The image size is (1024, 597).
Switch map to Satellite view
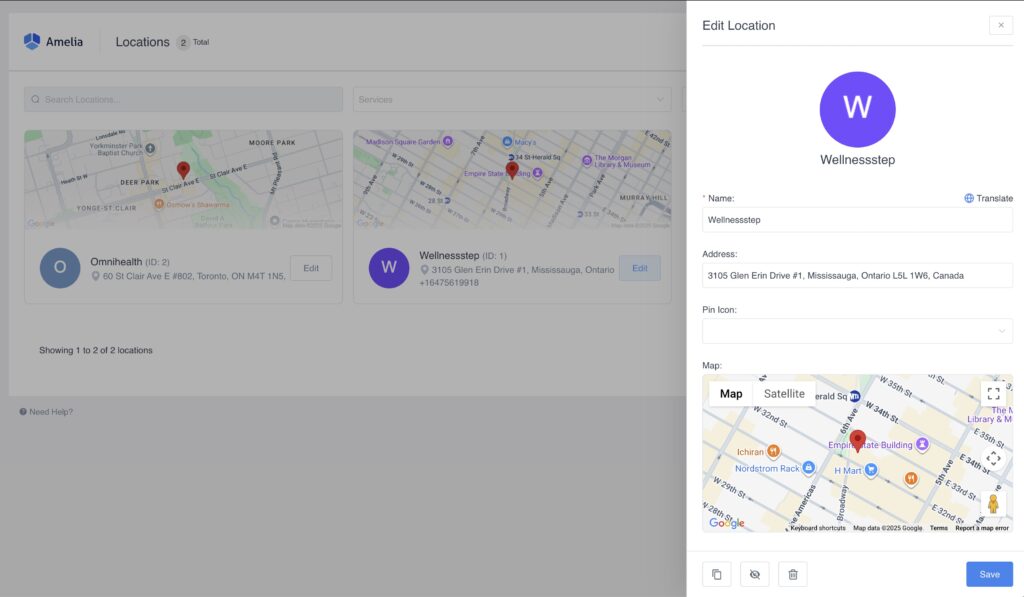(784, 394)
